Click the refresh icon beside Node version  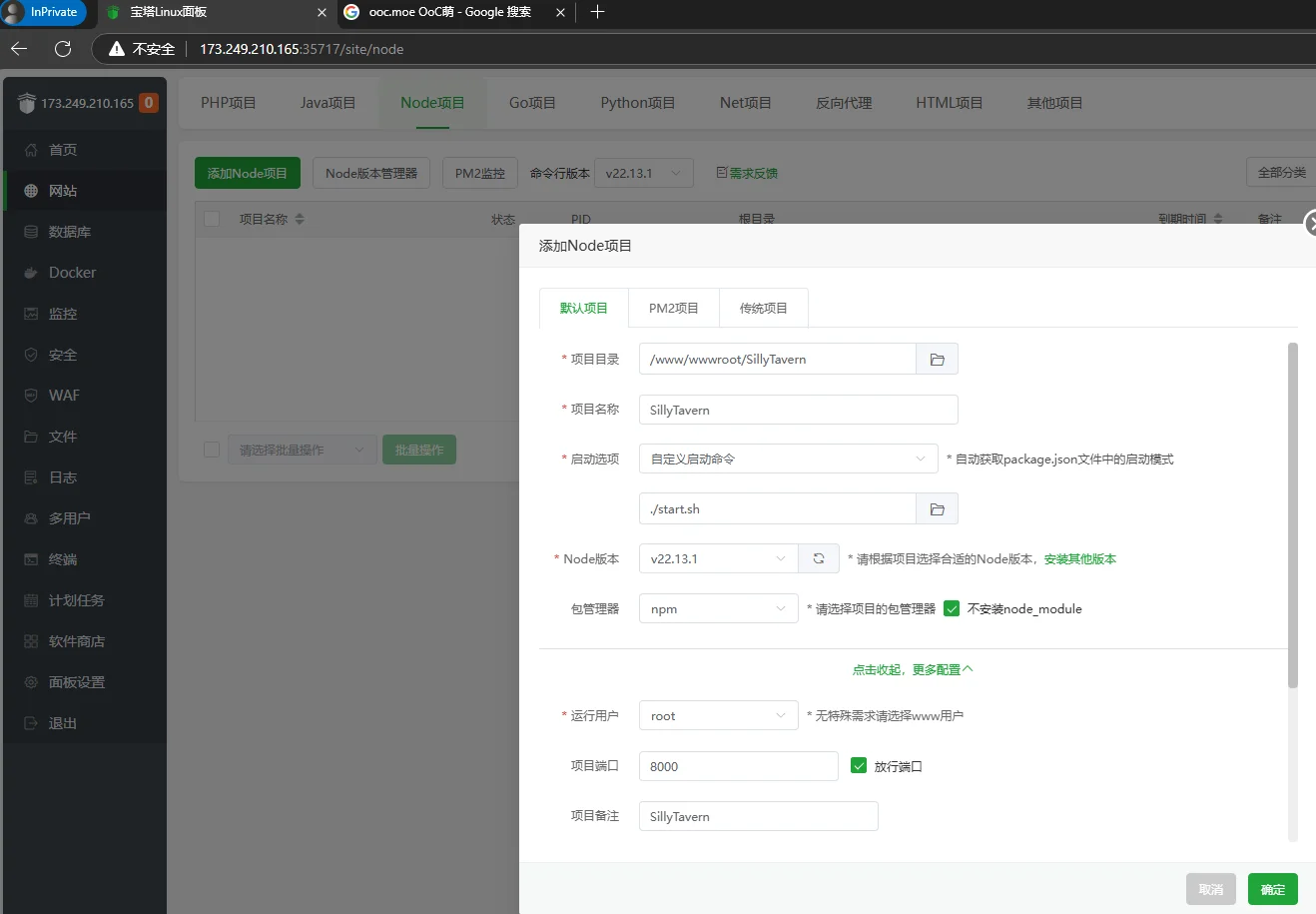pos(819,559)
